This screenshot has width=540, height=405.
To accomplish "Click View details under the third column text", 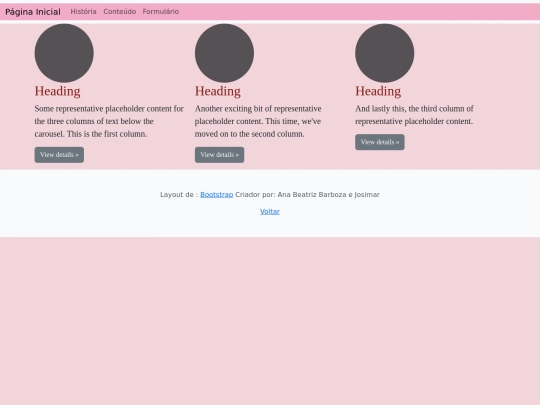I will click(380, 142).
